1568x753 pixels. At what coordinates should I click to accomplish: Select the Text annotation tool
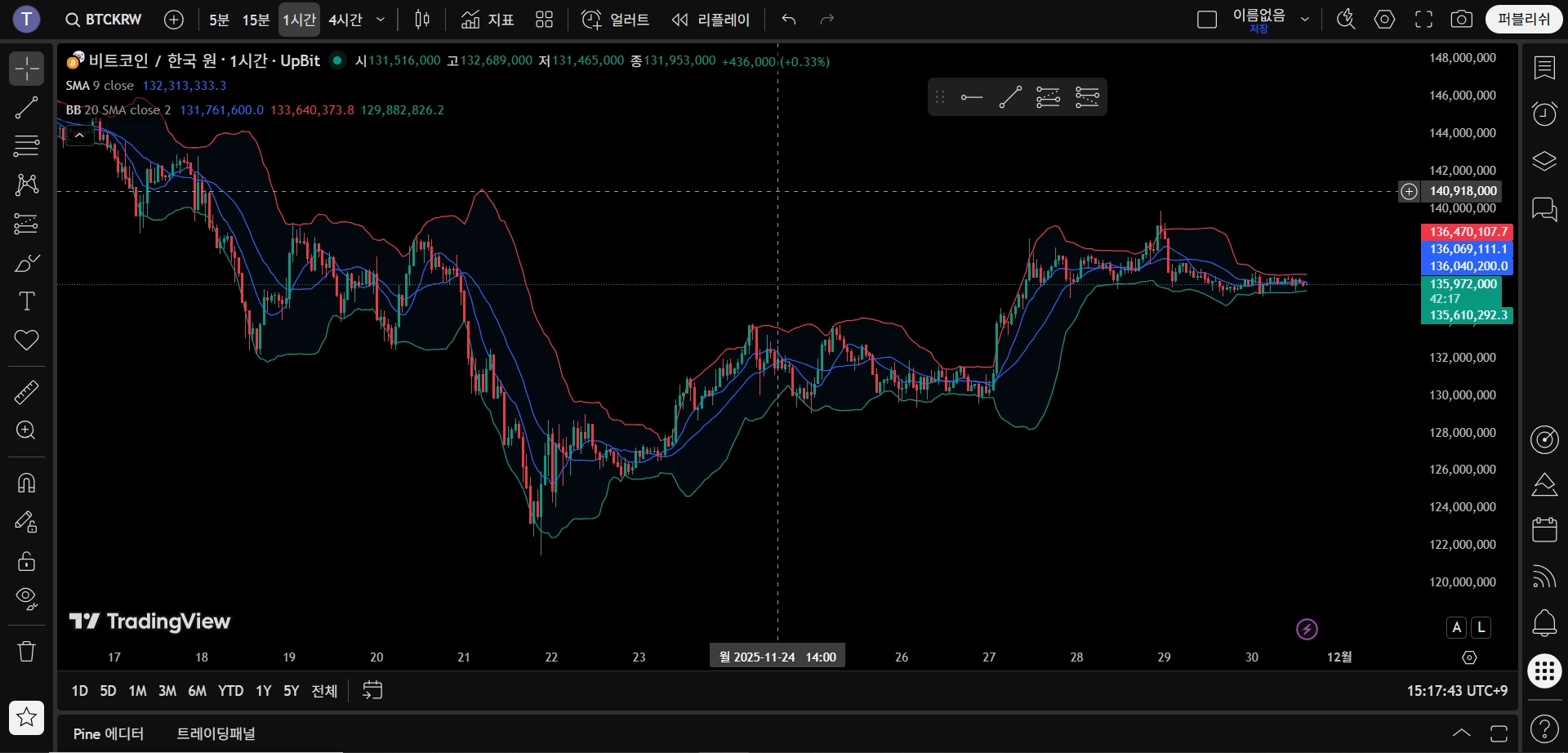pyautogui.click(x=26, y=301)
